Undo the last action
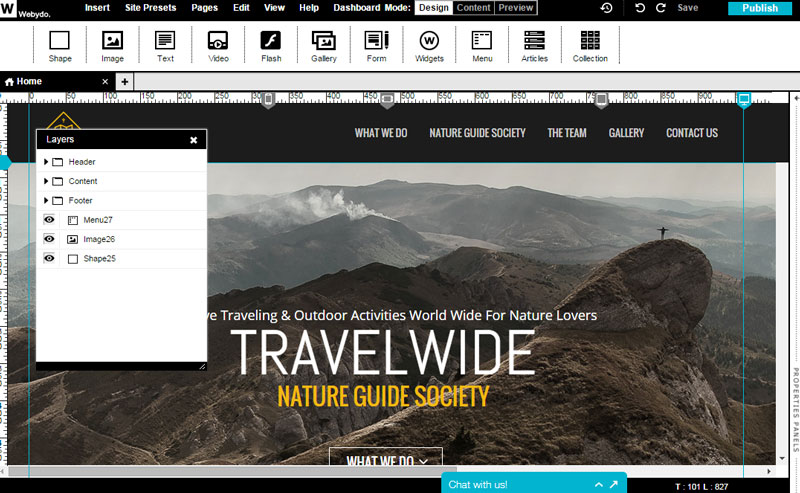The image size is (800, 493). click(x=640, y=8)
